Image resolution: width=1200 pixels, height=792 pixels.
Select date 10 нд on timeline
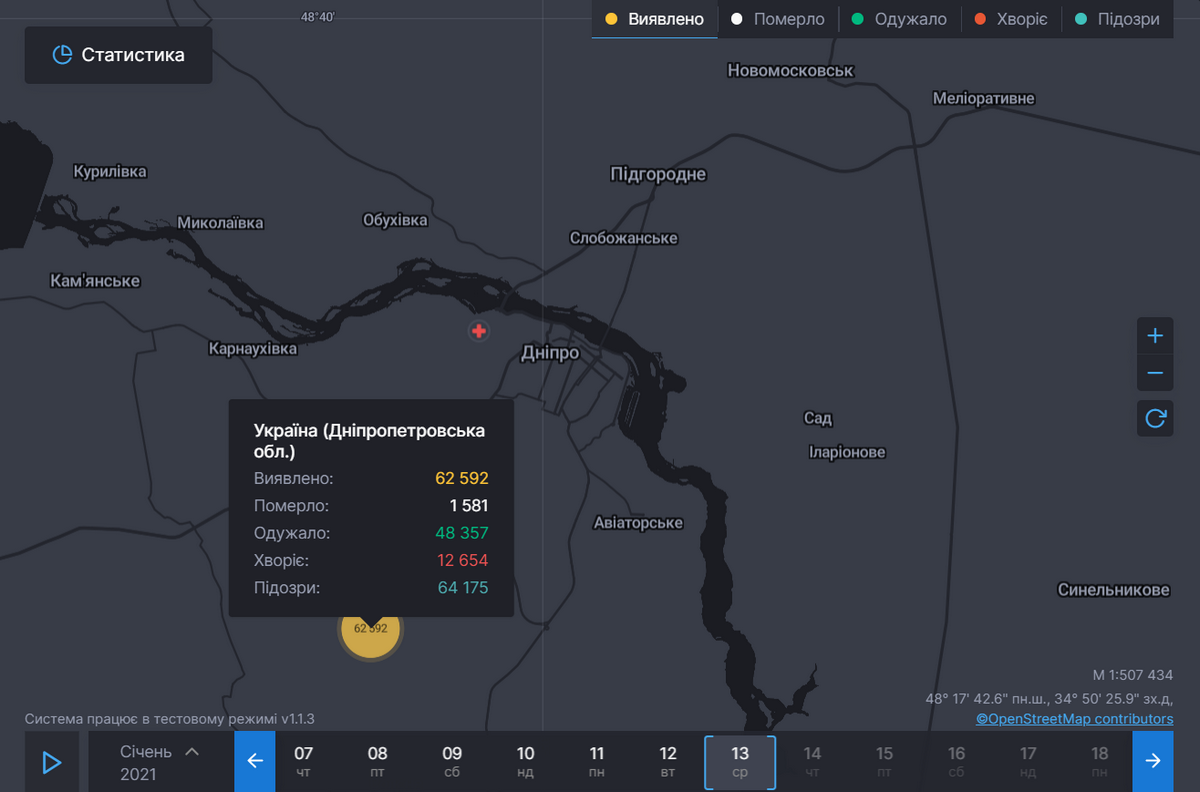[x=526, y=761]
